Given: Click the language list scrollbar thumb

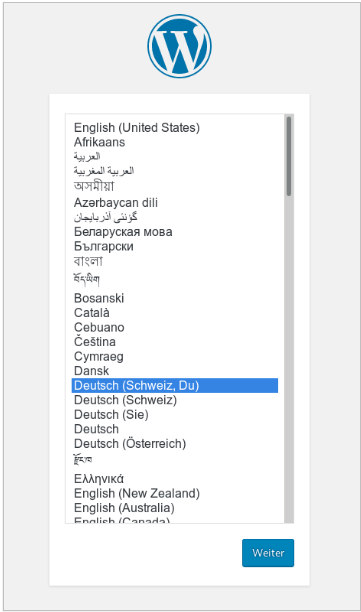Looking at the screenshot, I should click(x=289, y=156).
